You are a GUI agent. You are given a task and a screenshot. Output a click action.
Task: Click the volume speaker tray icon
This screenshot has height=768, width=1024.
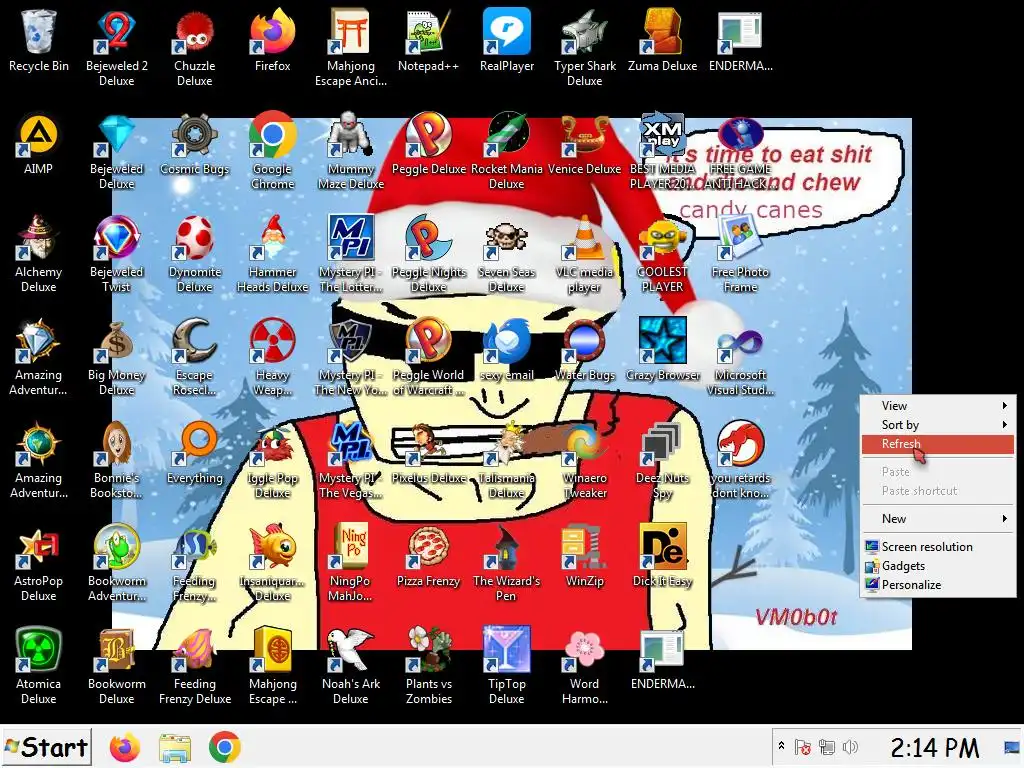pyautogui.click(x=850, y=747)
